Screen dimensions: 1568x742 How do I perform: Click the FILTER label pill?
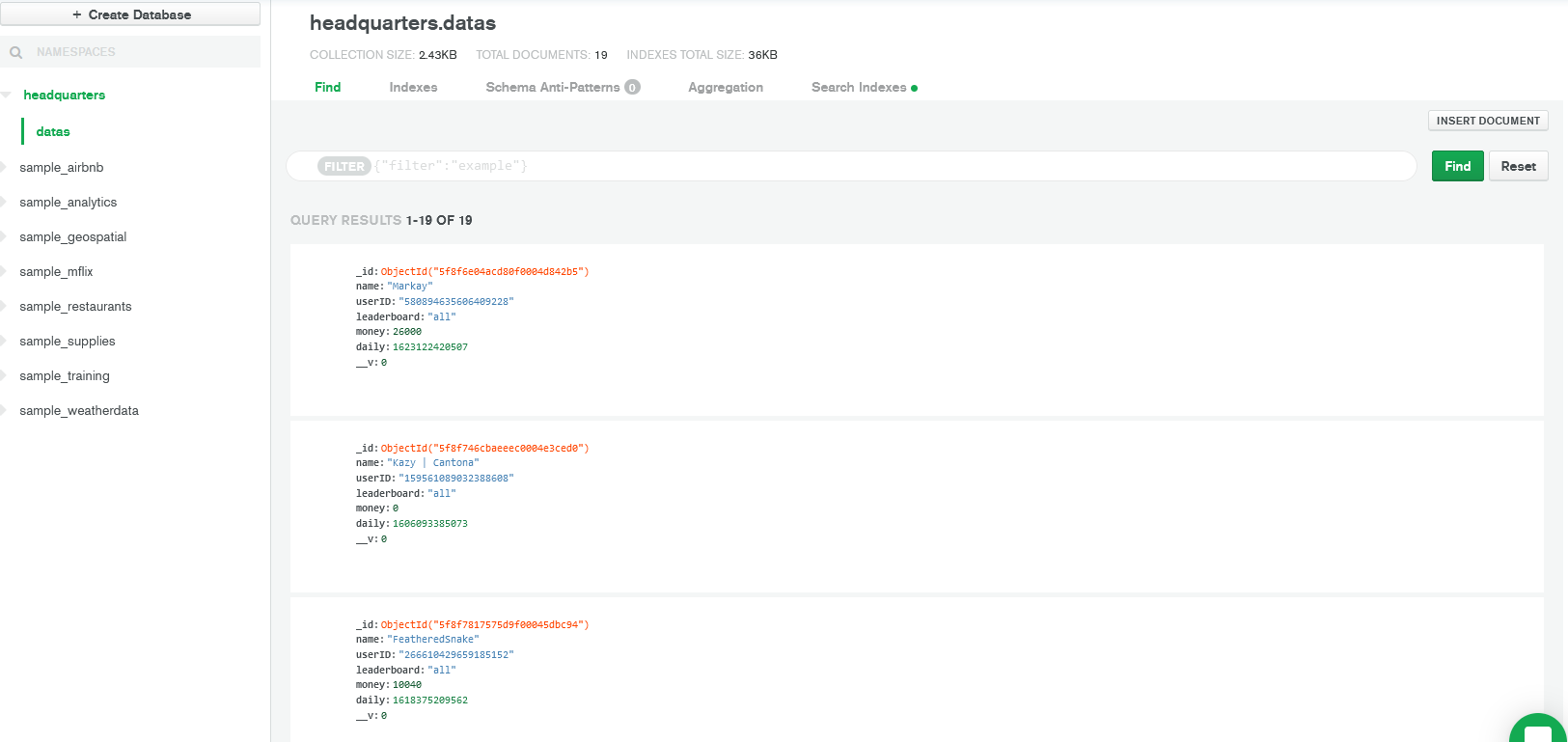(x=344, y=166)
